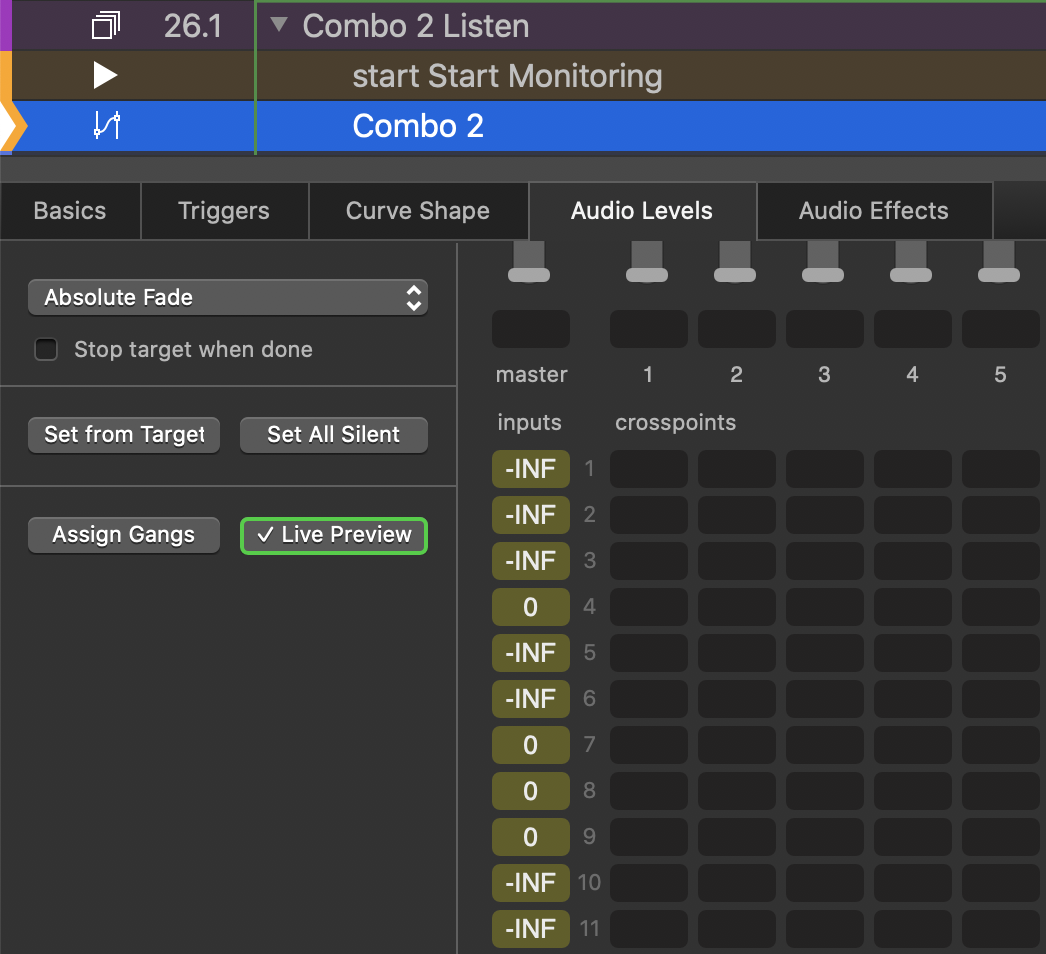The width and height of the screenshot is (1046, 954).
Task: Click the Assign Gangs button
Action: coord(124,535)
